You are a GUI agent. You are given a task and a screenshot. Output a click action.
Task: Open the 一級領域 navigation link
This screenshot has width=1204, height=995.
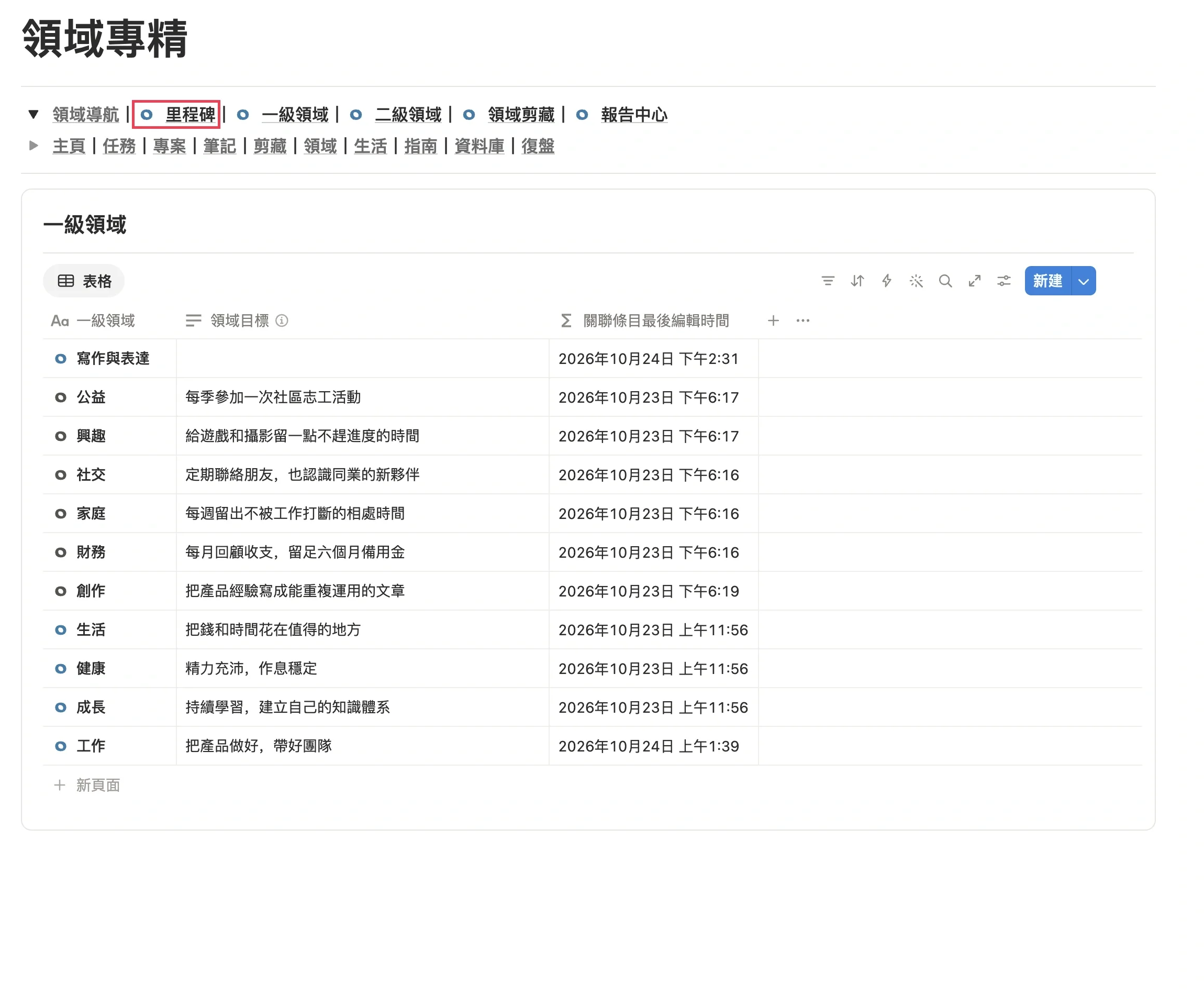tap(295, 115)
